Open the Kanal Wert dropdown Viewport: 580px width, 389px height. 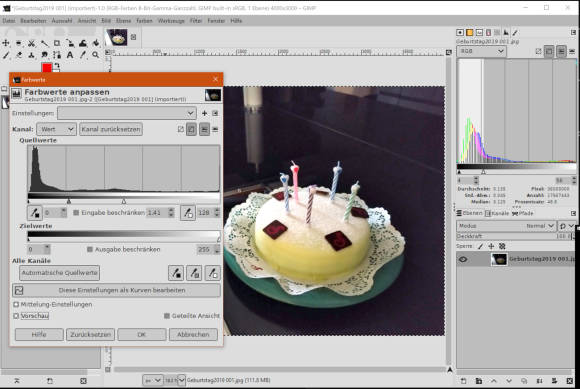[x=56, y=129]
